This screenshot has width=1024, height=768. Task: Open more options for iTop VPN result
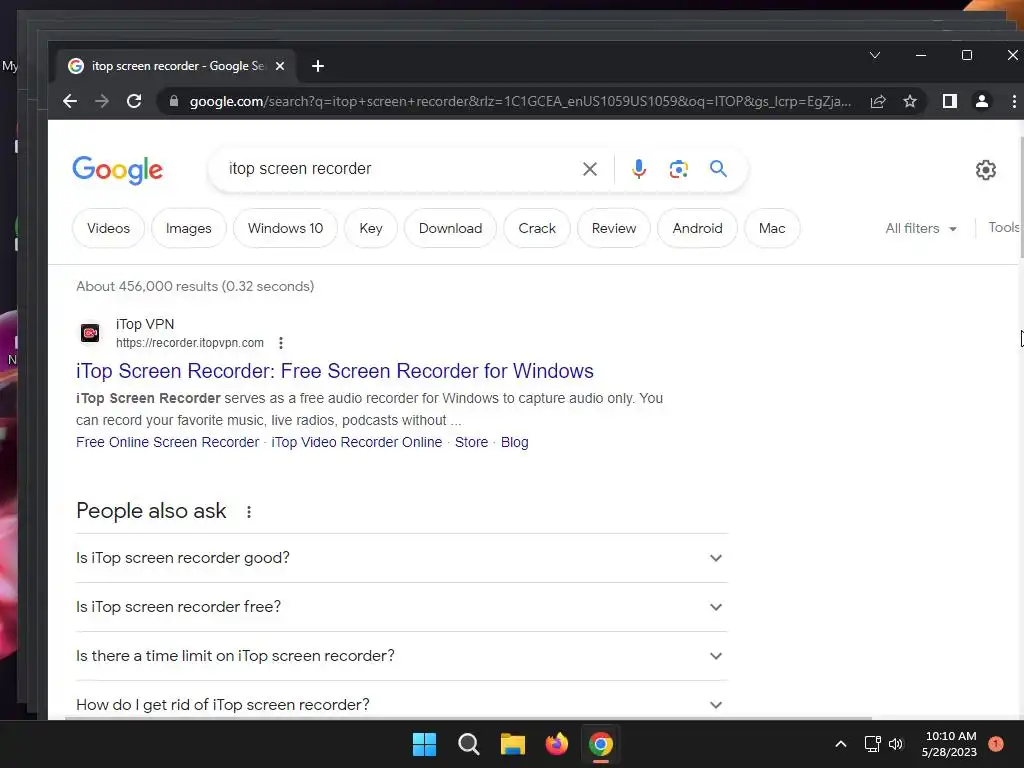281,343
